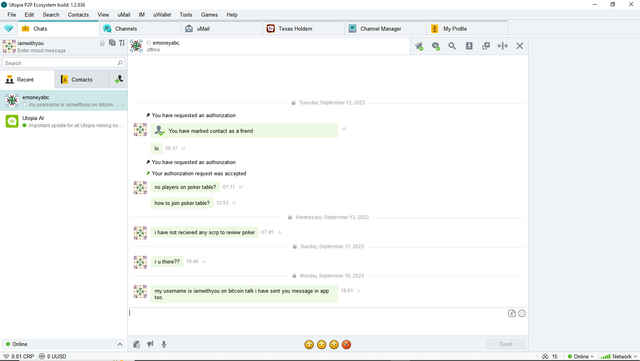Open the uWallet menu

[162, 15]
